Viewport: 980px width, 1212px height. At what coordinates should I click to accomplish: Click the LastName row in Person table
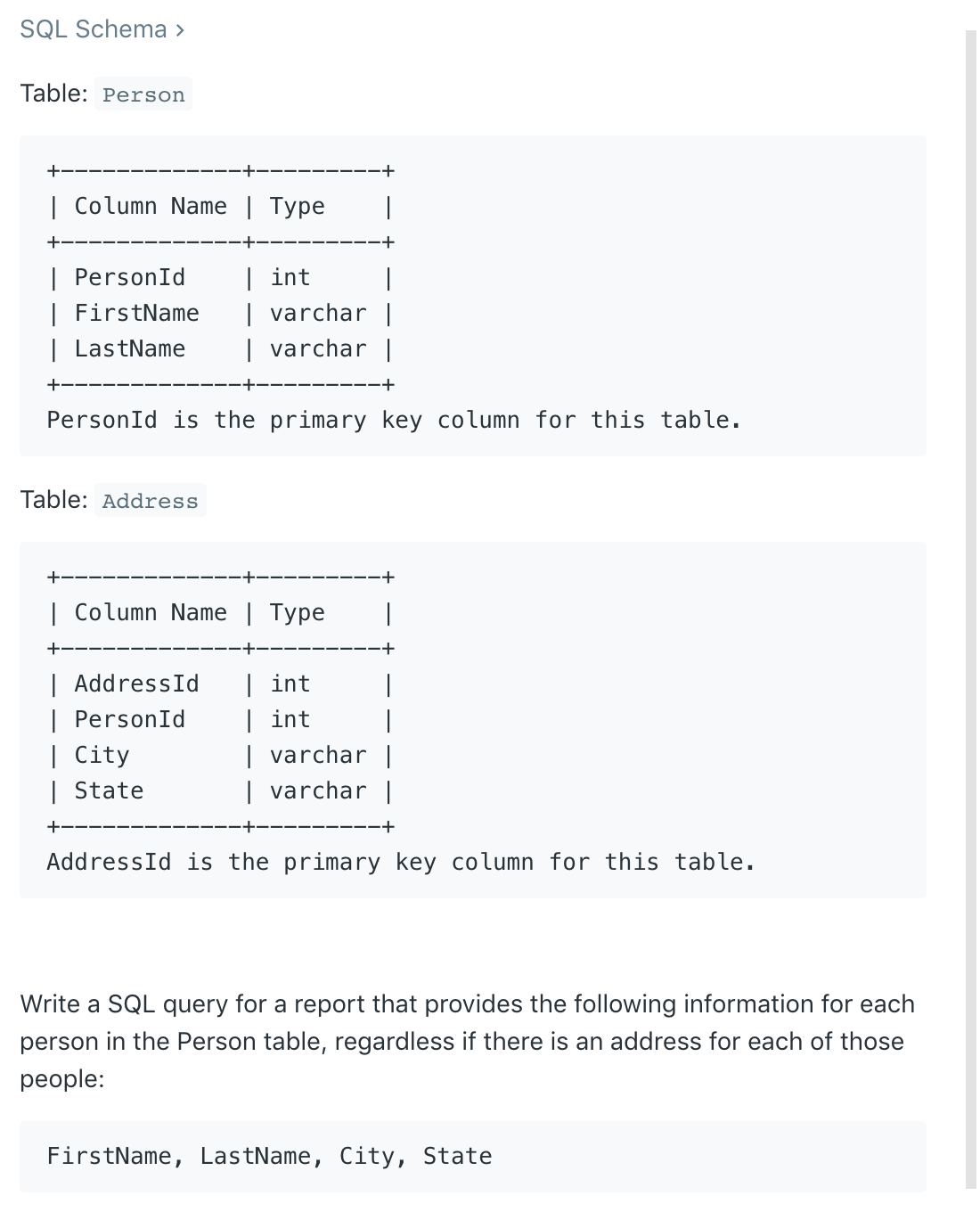point(220,349)
